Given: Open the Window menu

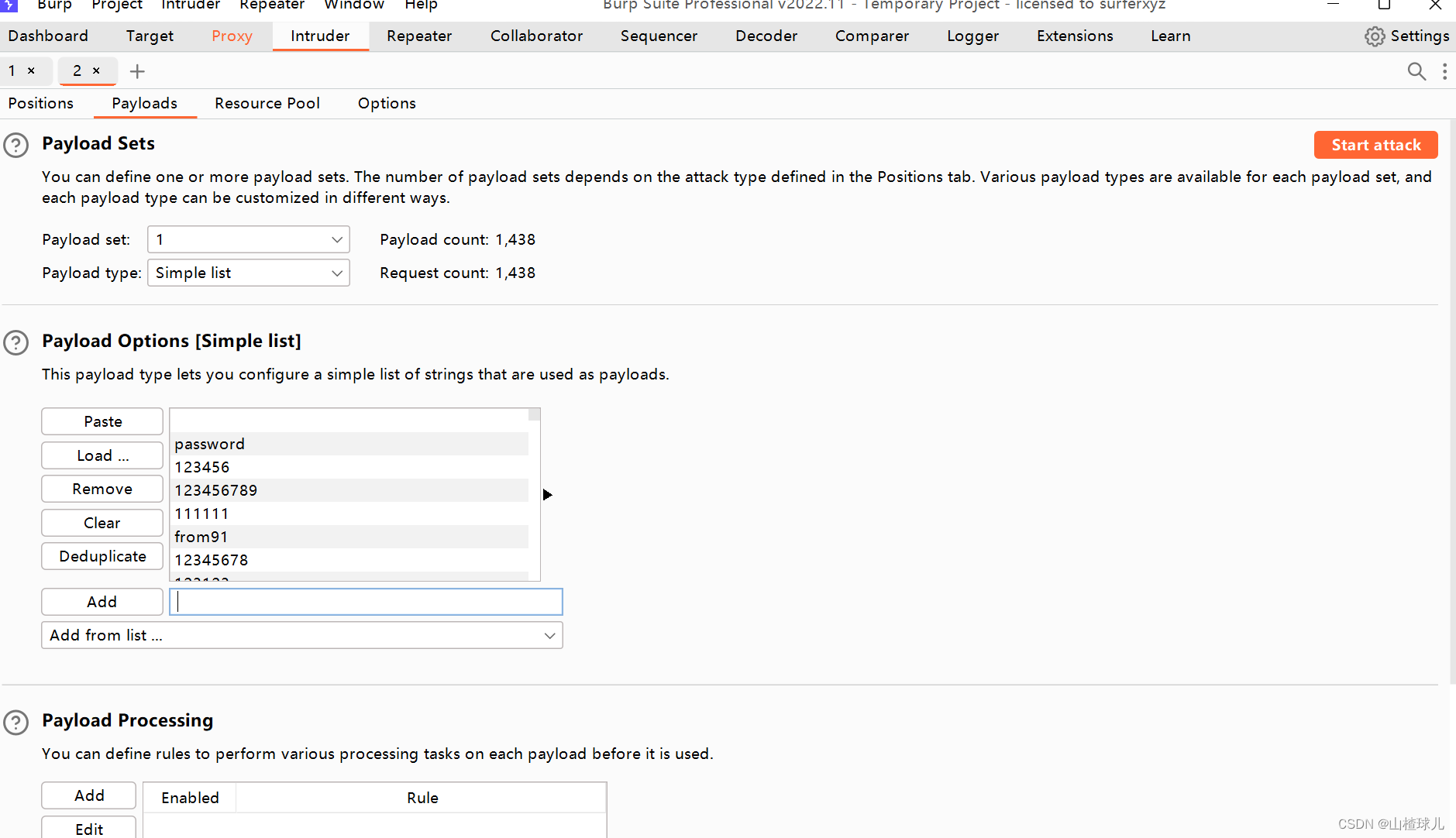Looking at the screenshot, I should (x=354, y=5).
